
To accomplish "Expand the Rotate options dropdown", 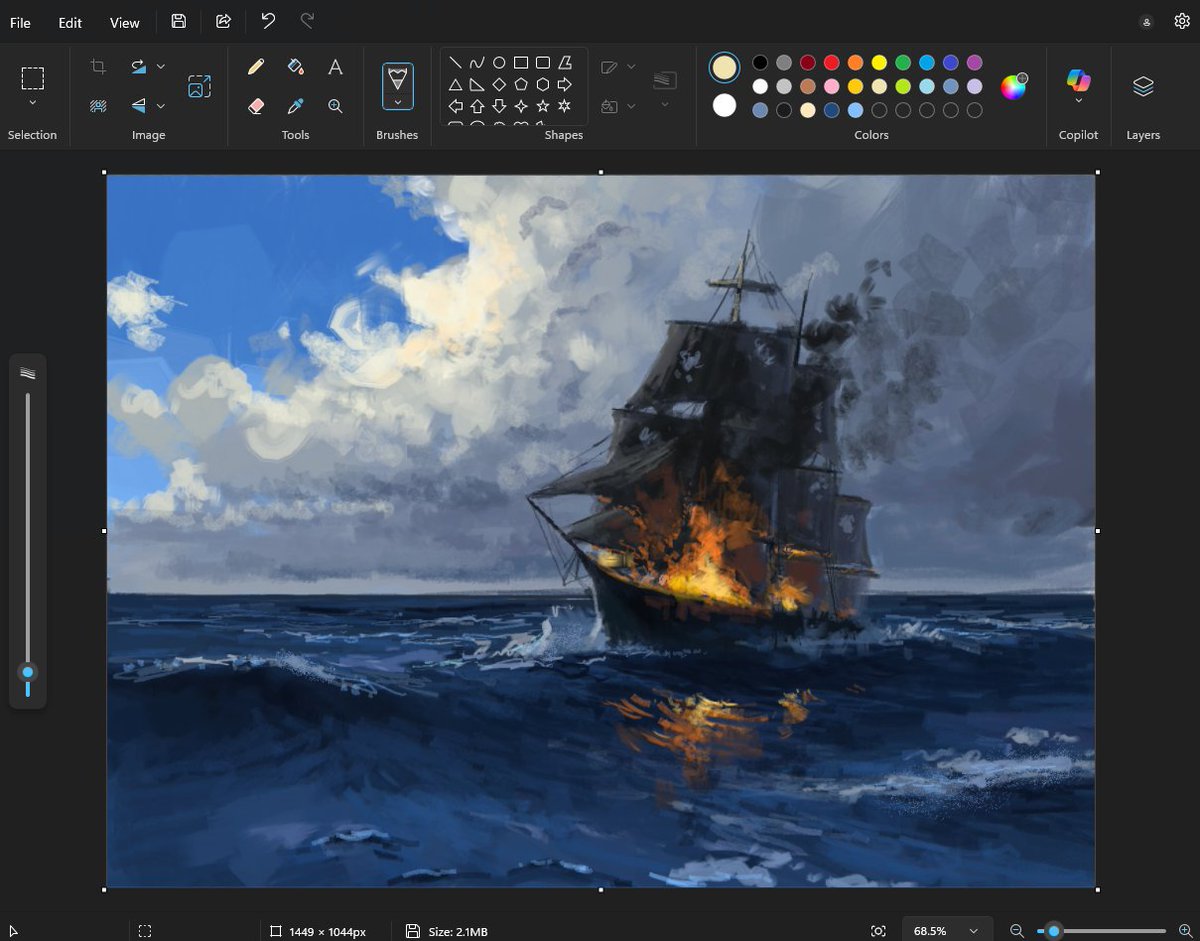I will 160,66.
